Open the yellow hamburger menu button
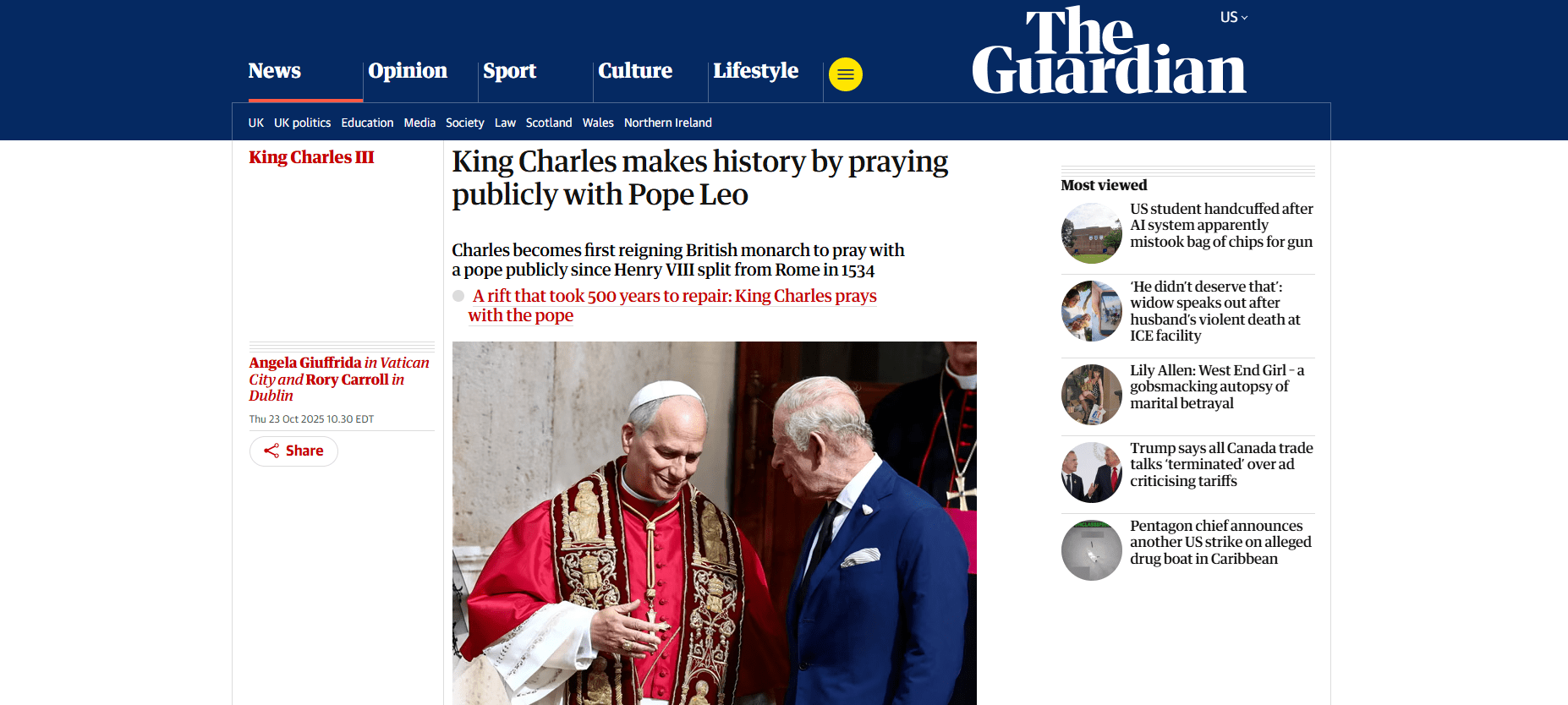This screenshot has height=705, width=1568. [845, 74]
